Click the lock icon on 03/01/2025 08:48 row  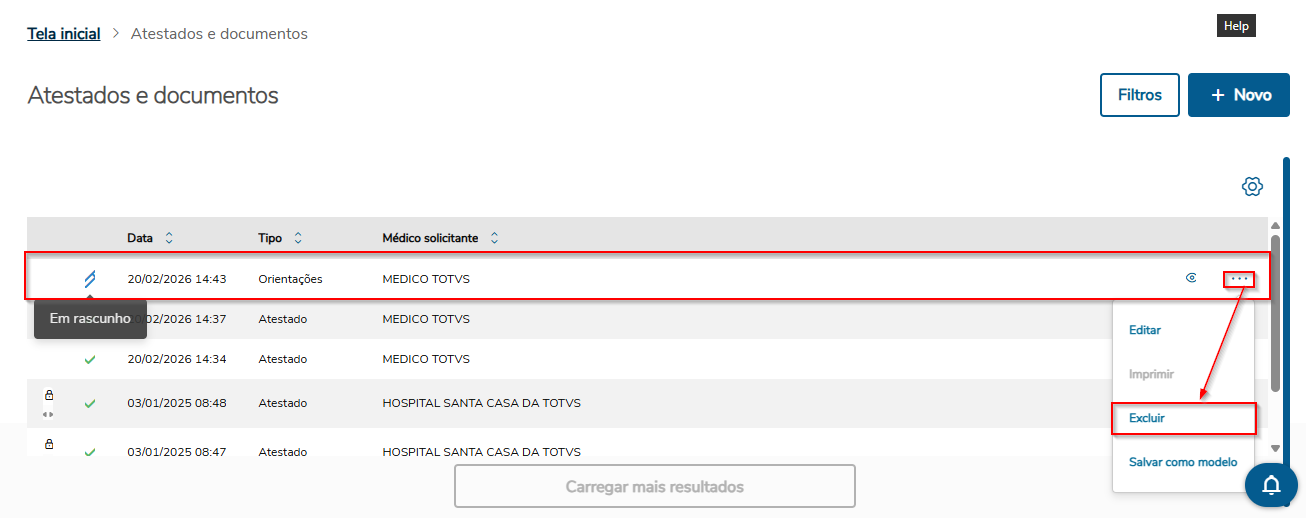pos(49,395)
